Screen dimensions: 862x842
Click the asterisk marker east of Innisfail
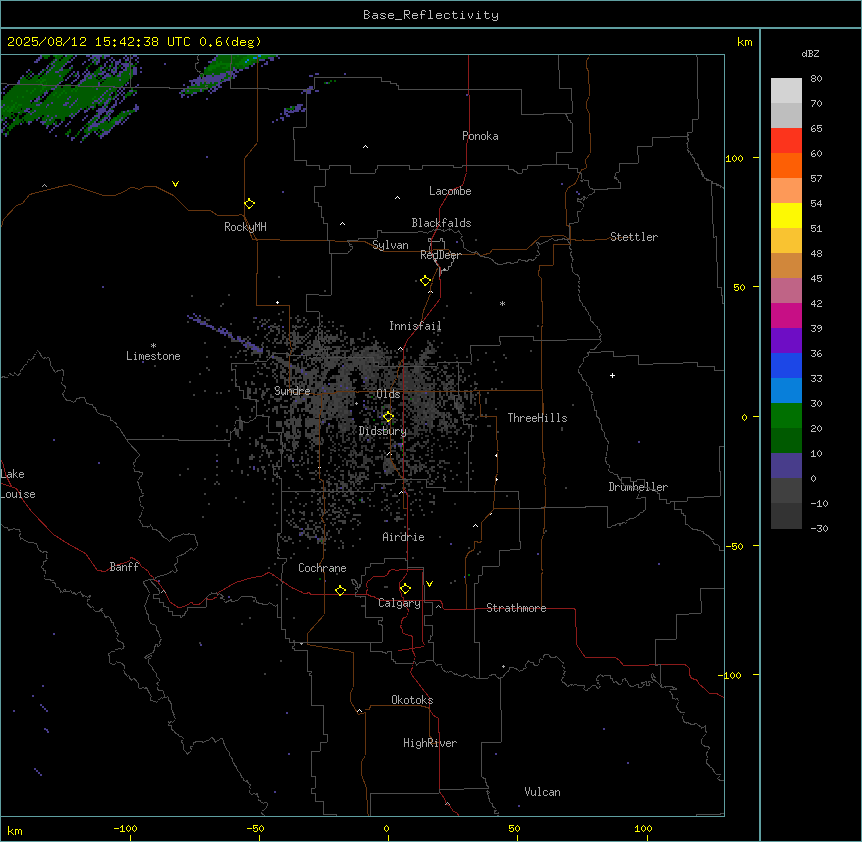coord(502,303)
